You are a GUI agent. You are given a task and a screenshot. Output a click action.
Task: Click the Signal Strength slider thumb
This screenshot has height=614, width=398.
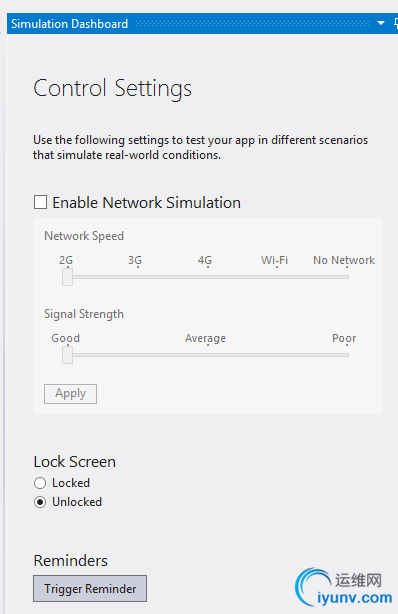[67, 355]
